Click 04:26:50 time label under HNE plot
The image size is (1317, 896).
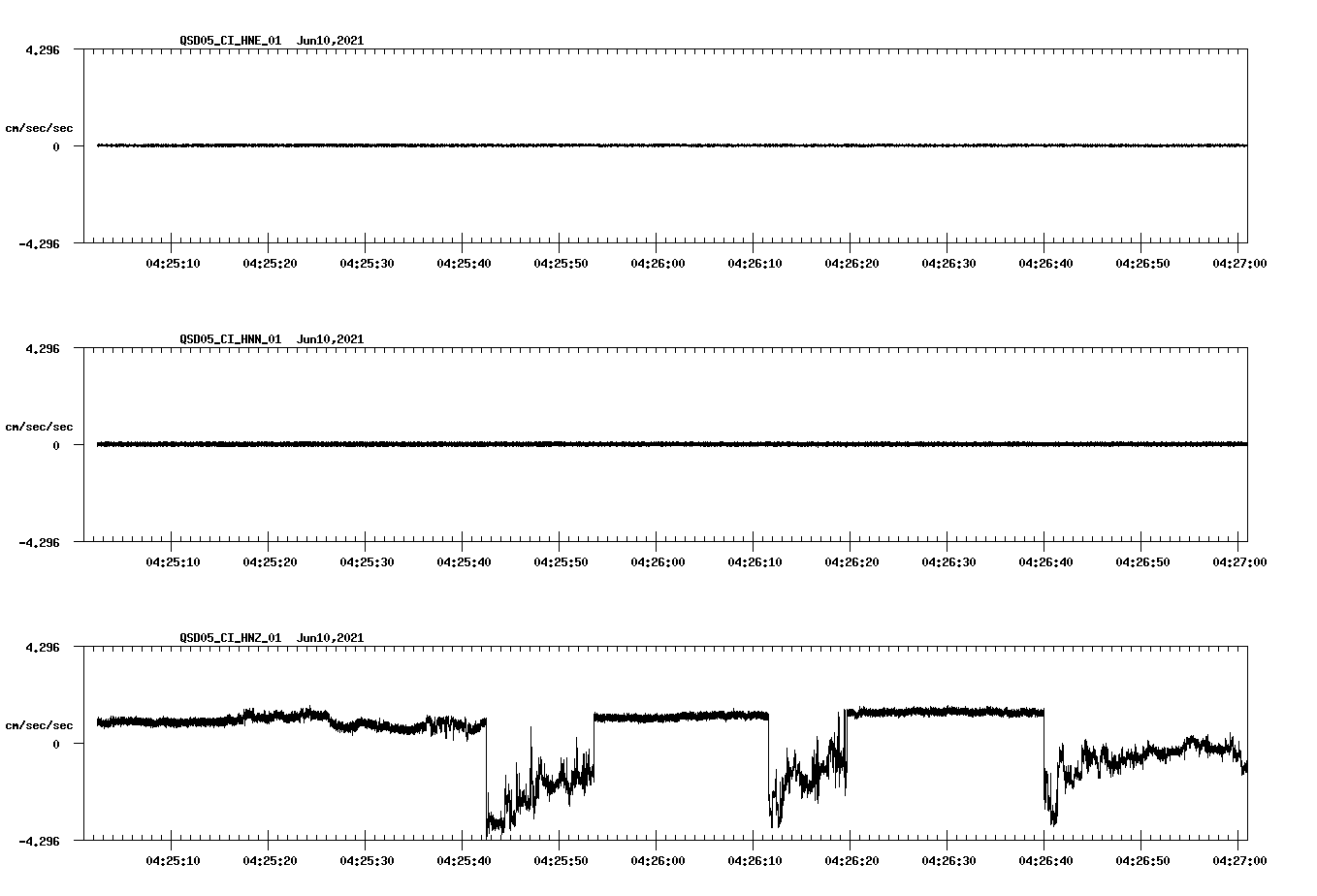coord(1142,263)
